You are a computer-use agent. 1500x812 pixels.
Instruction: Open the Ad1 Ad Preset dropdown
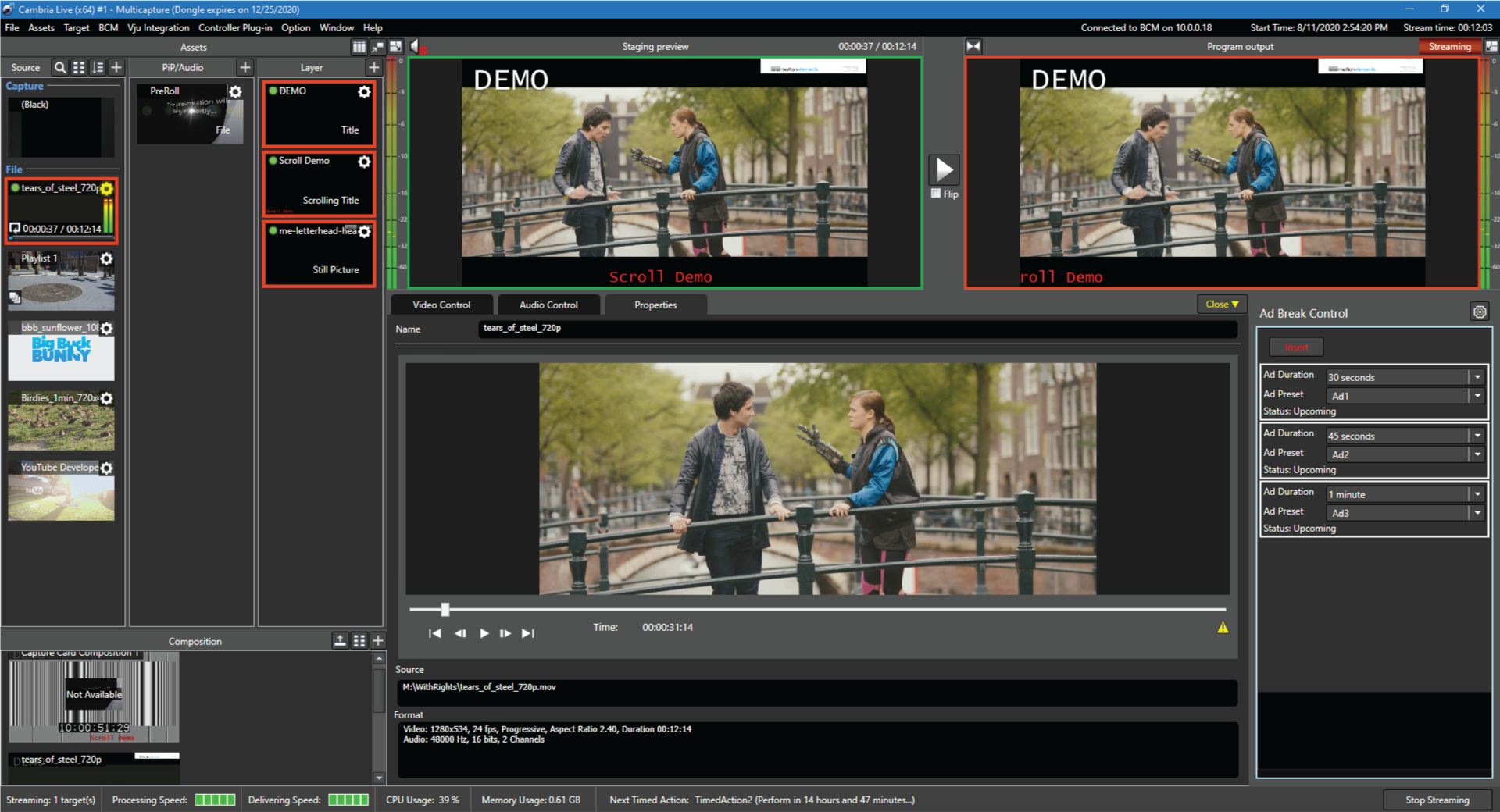coord(1477,396)
